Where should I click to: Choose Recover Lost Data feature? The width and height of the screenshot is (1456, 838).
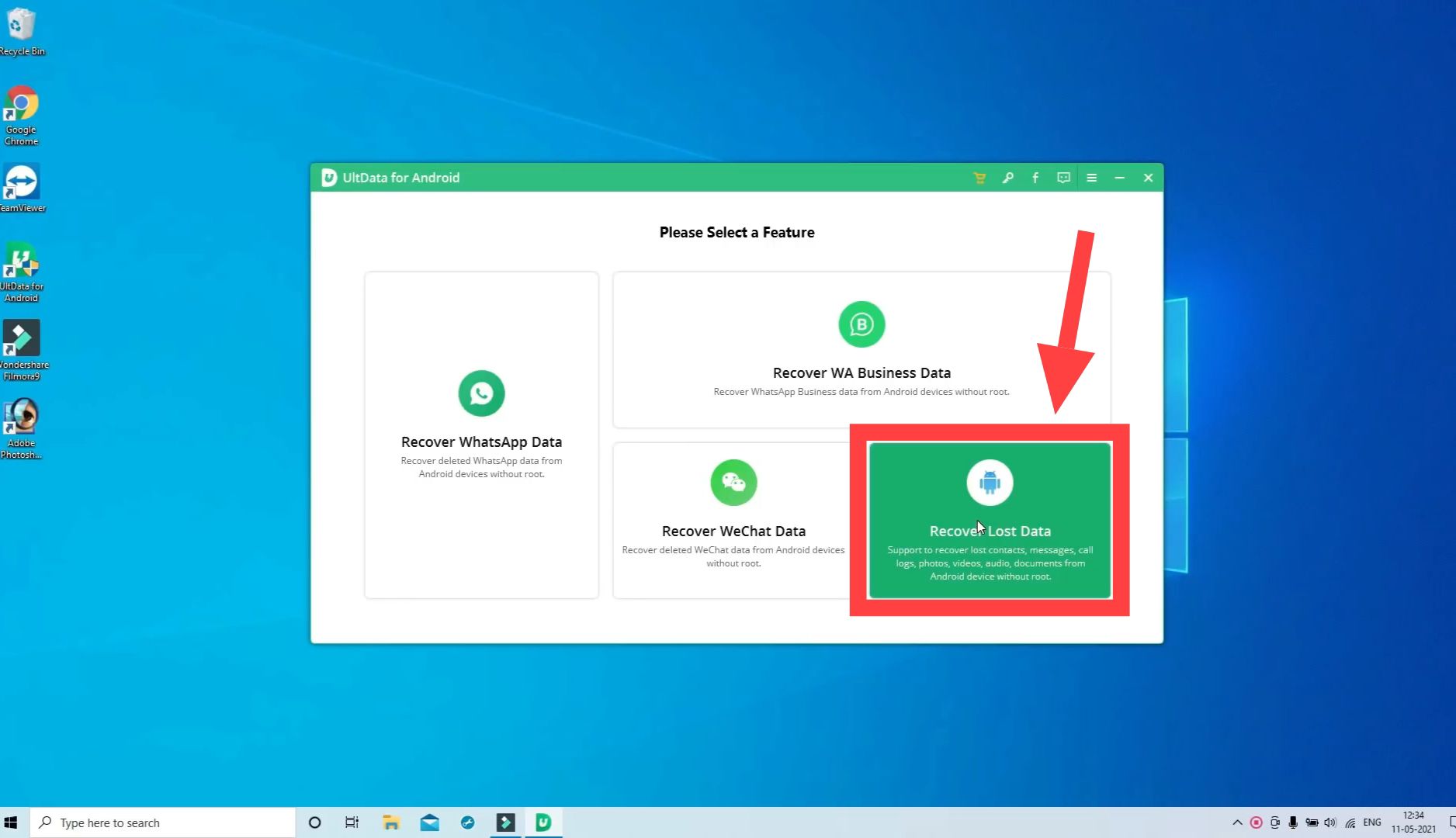(990, 520)
